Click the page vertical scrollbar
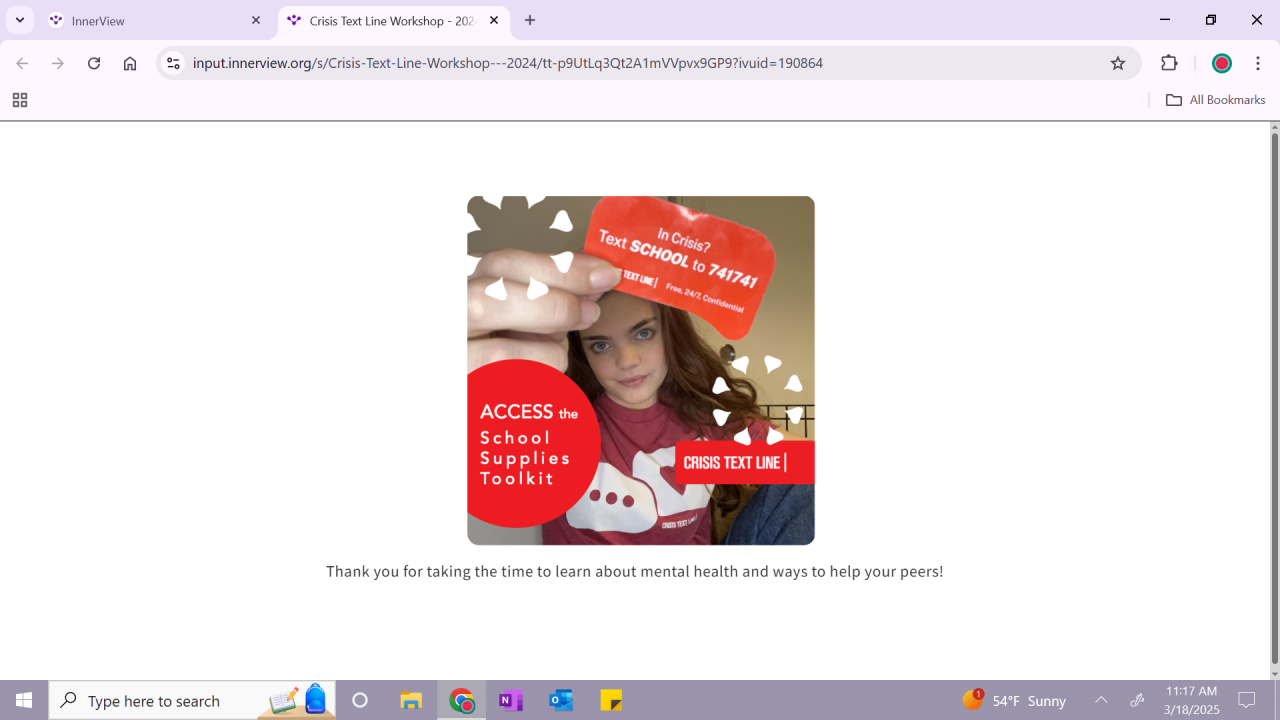The width and height of the screenshot is (1280, 720). (x=1274, y=400)
